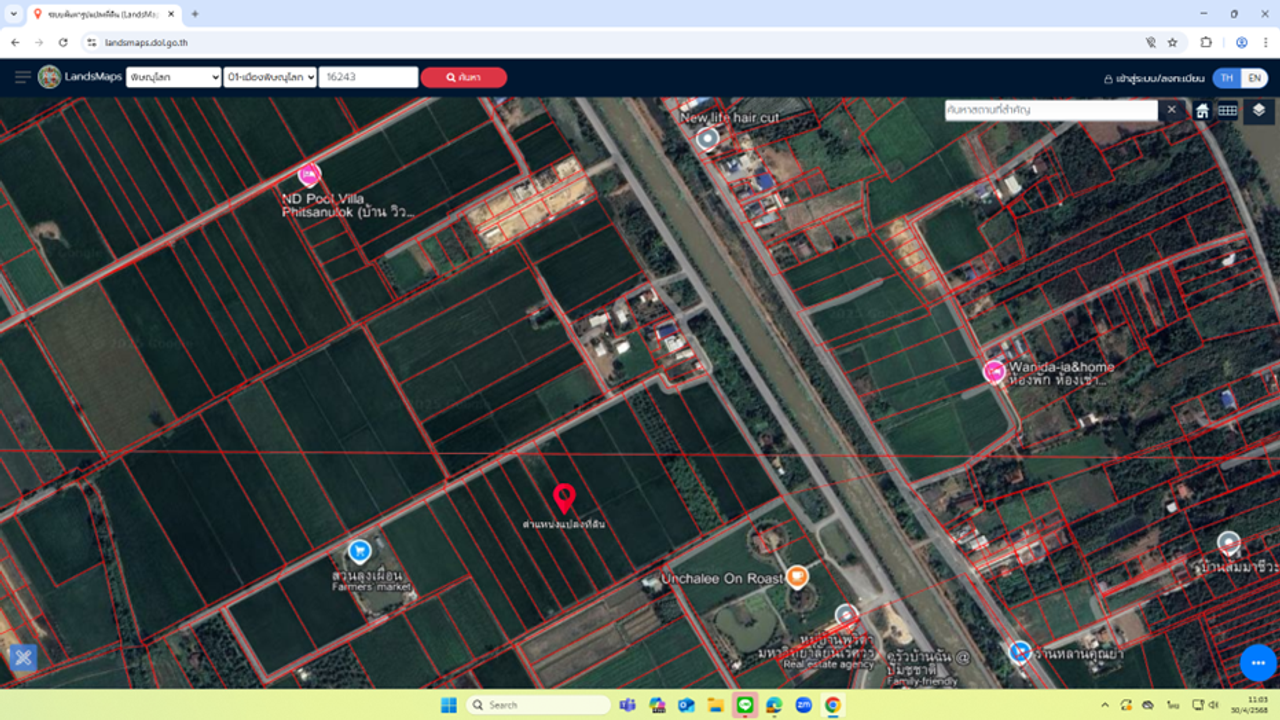Expand the province dropdown

pos(174,77)
